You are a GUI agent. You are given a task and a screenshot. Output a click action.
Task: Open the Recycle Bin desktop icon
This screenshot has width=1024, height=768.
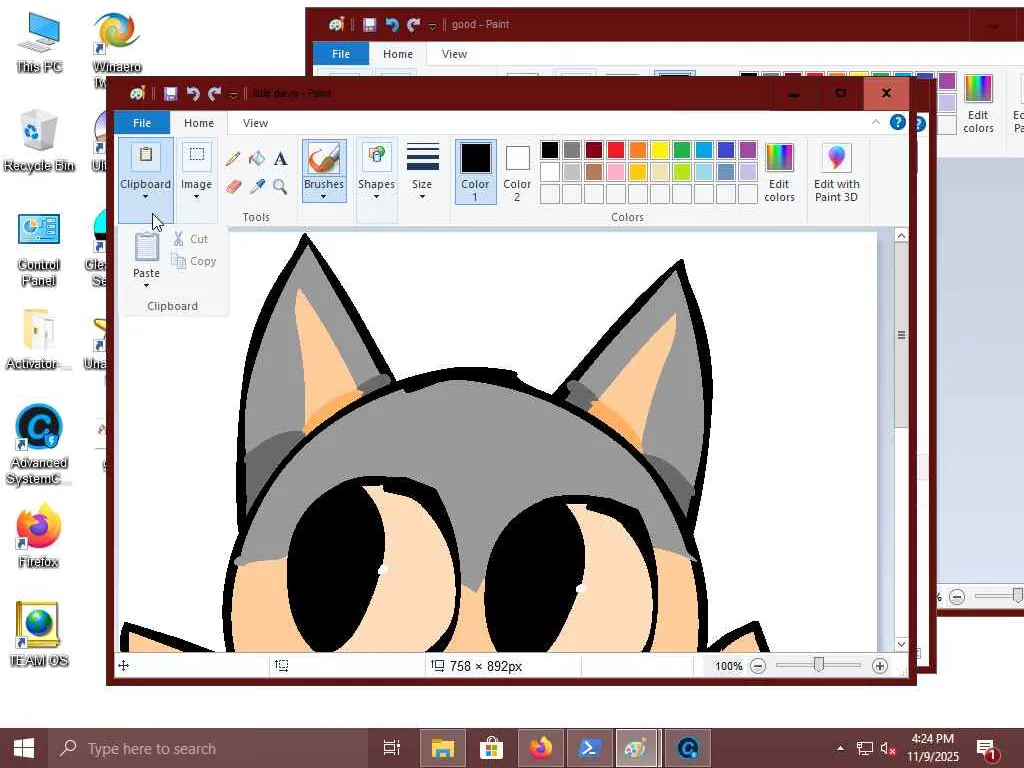39,140
